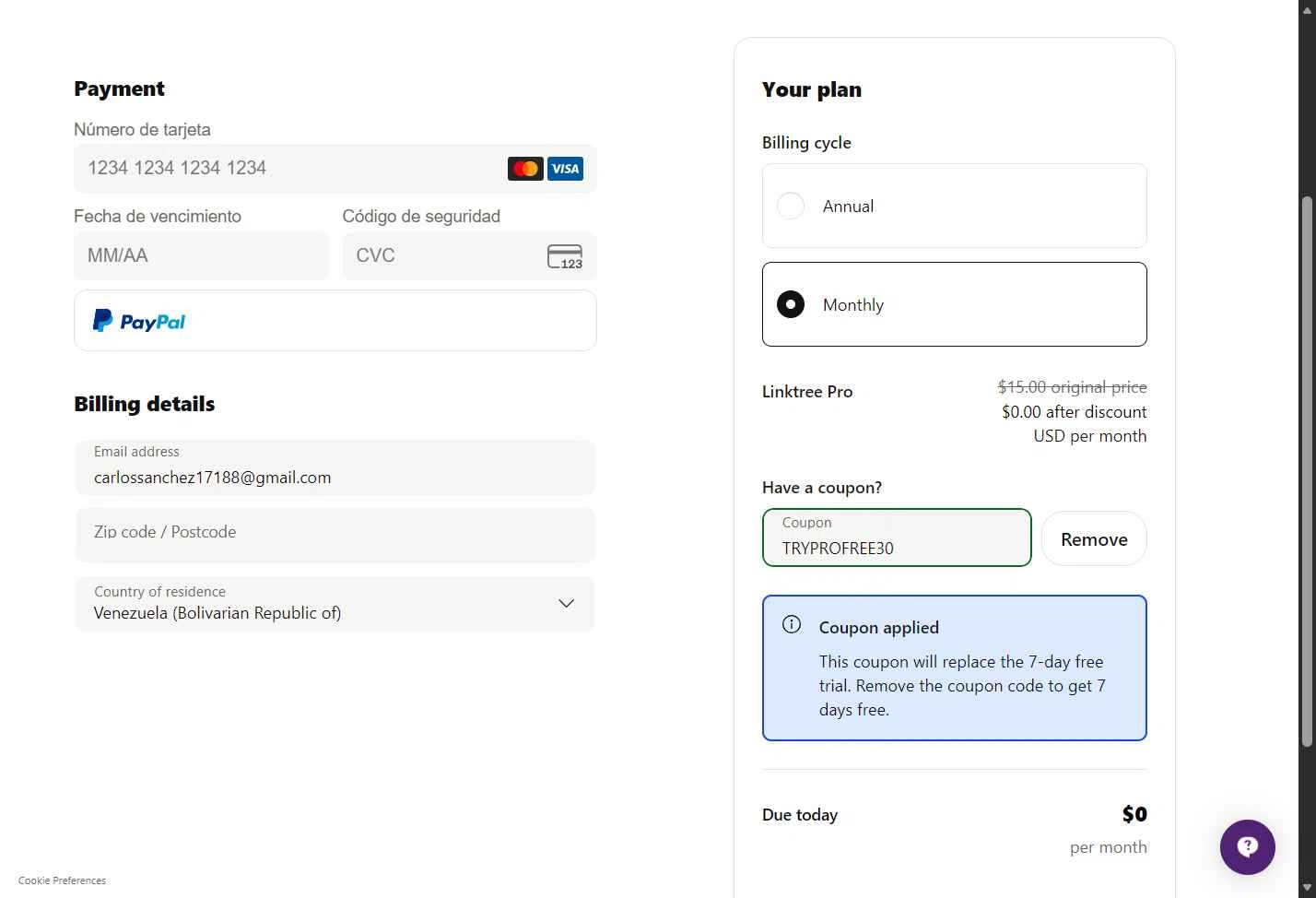Image resolution: width=1316 pixels, height=898 pixels.
Task: Click the Fecha de vencimiento field
Action: pos(201,255)
